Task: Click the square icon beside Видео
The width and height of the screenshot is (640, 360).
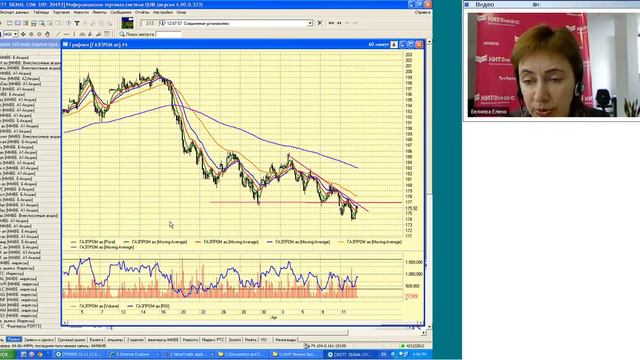Action: [467, 4]
